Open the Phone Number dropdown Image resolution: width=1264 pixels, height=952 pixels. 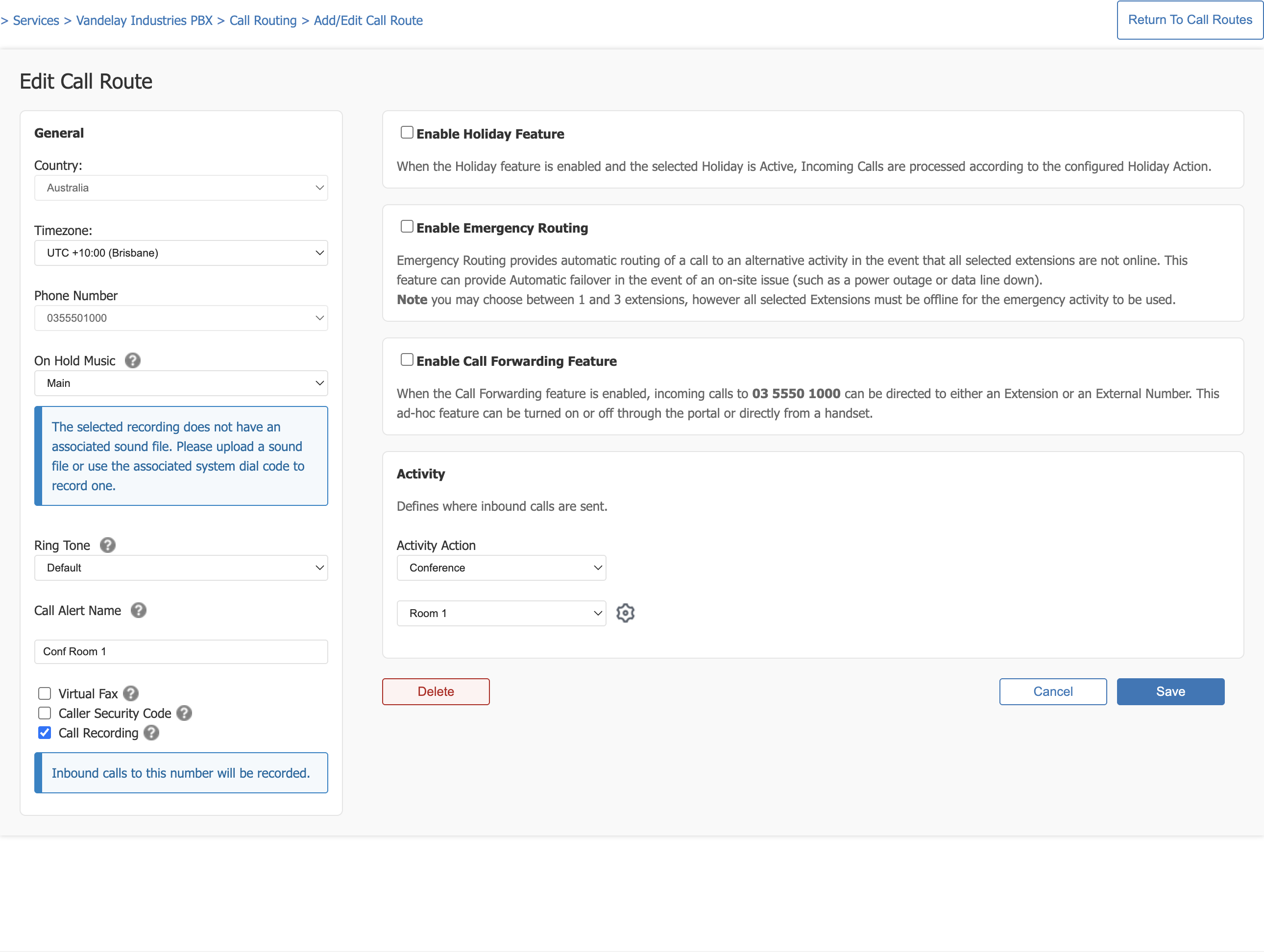coord(181,317)
